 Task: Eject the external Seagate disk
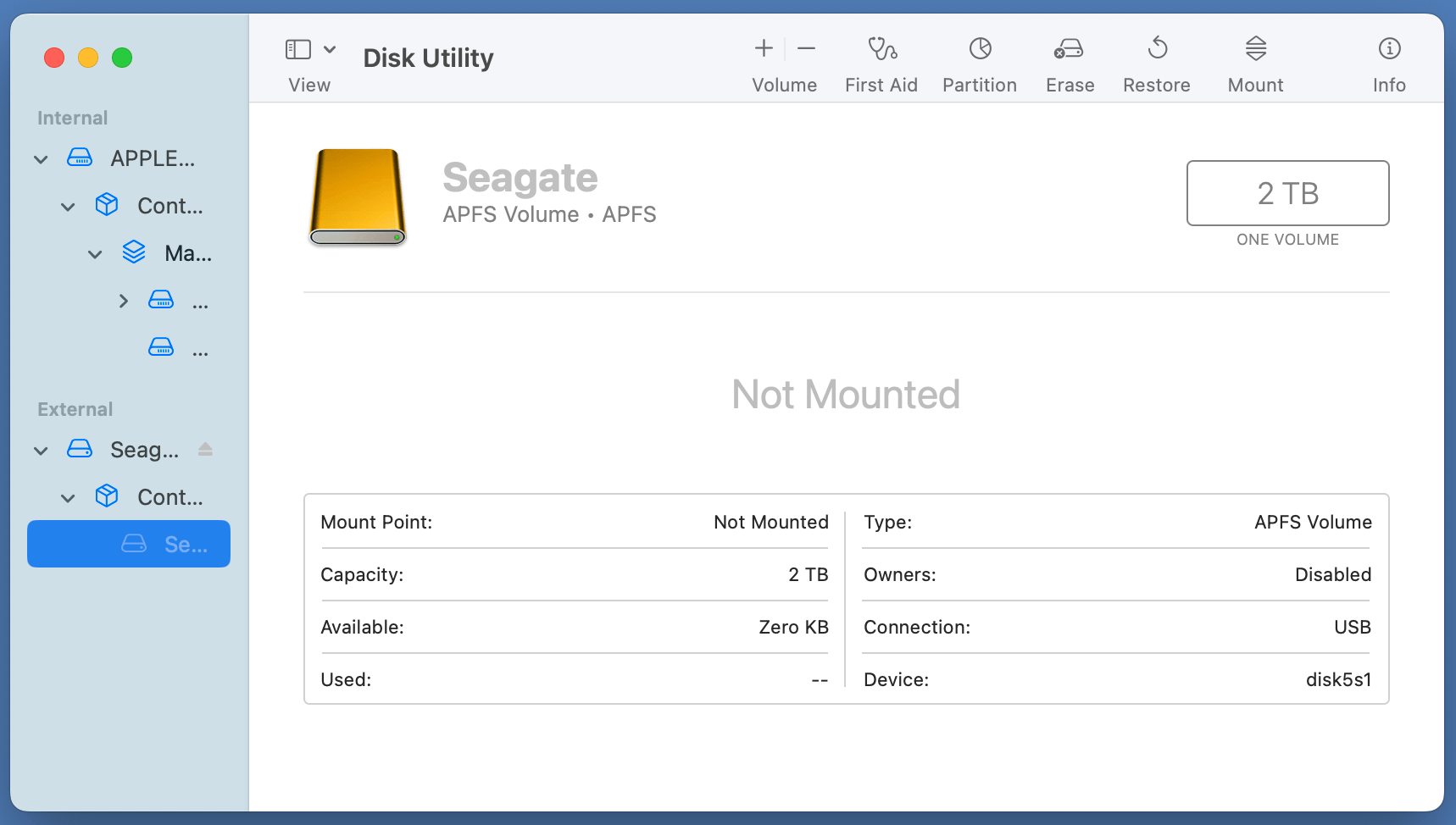tap(204, 450)
